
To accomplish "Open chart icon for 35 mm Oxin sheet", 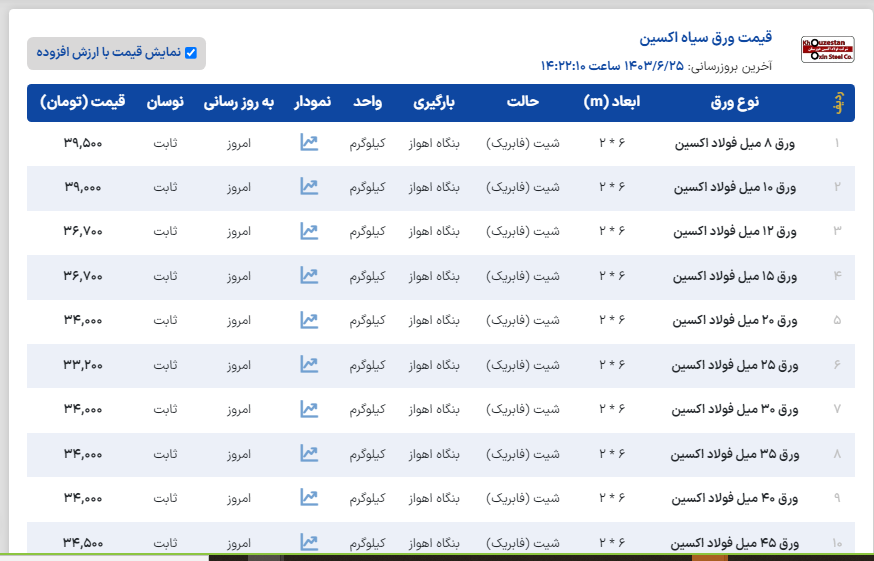I will (309, 454).
